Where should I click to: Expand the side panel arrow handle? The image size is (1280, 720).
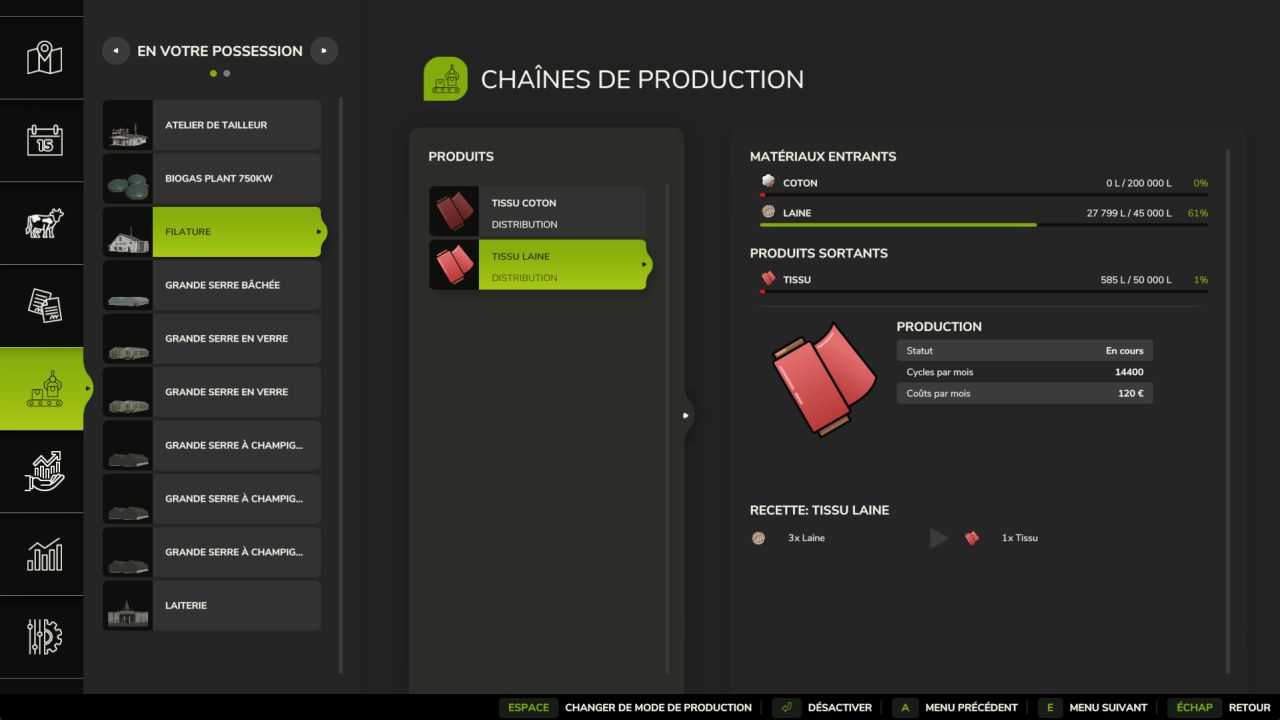(x=686, y=415)
